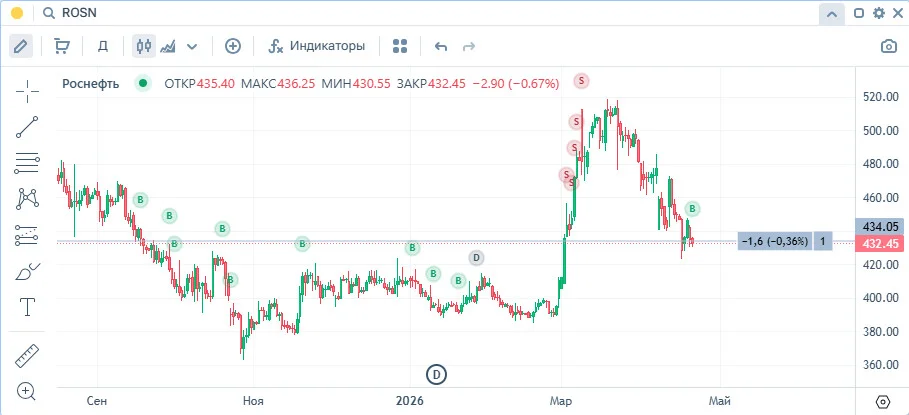Open the Индикаторы menu
Screen dimensions: 909x415
pos(317,46)
